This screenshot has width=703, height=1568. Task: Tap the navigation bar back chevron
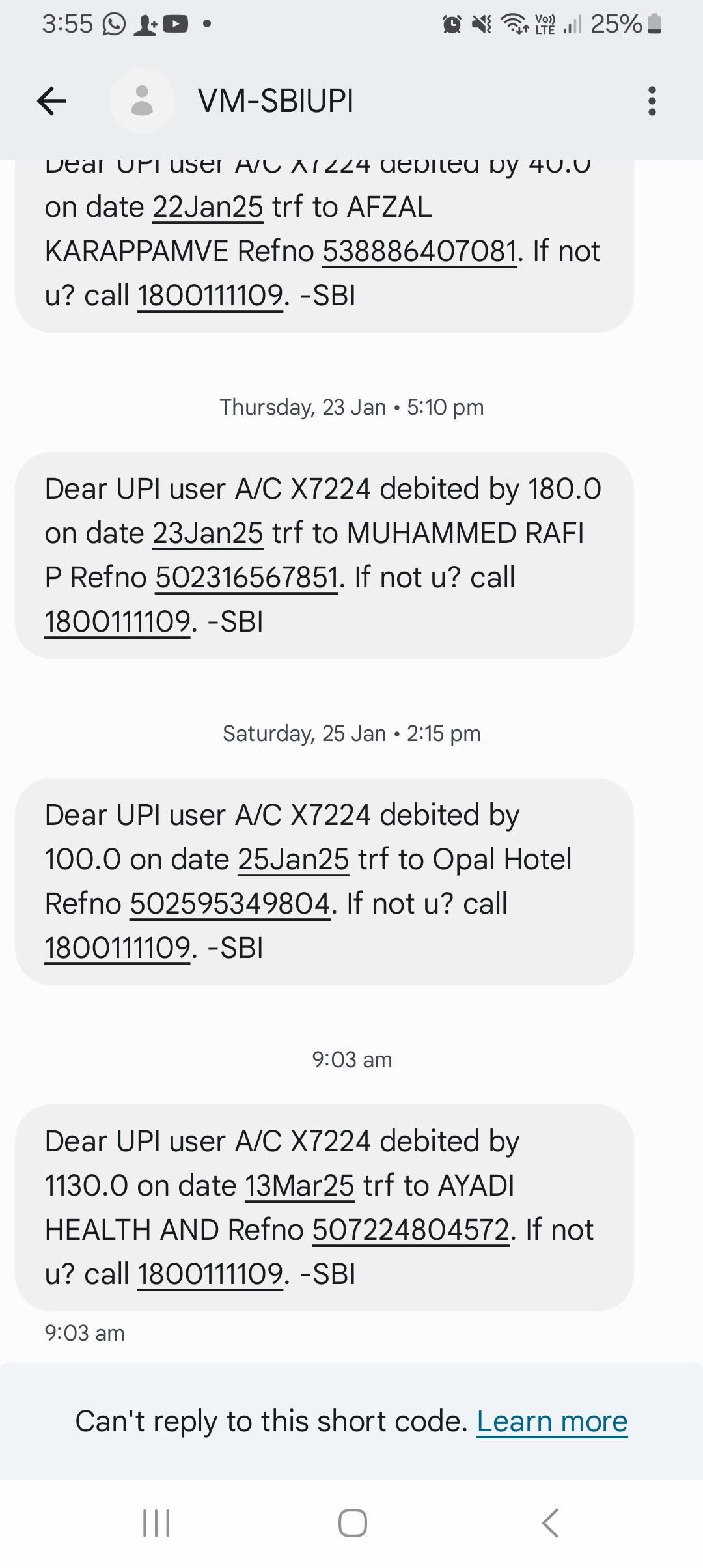(x=550, y=1523)
